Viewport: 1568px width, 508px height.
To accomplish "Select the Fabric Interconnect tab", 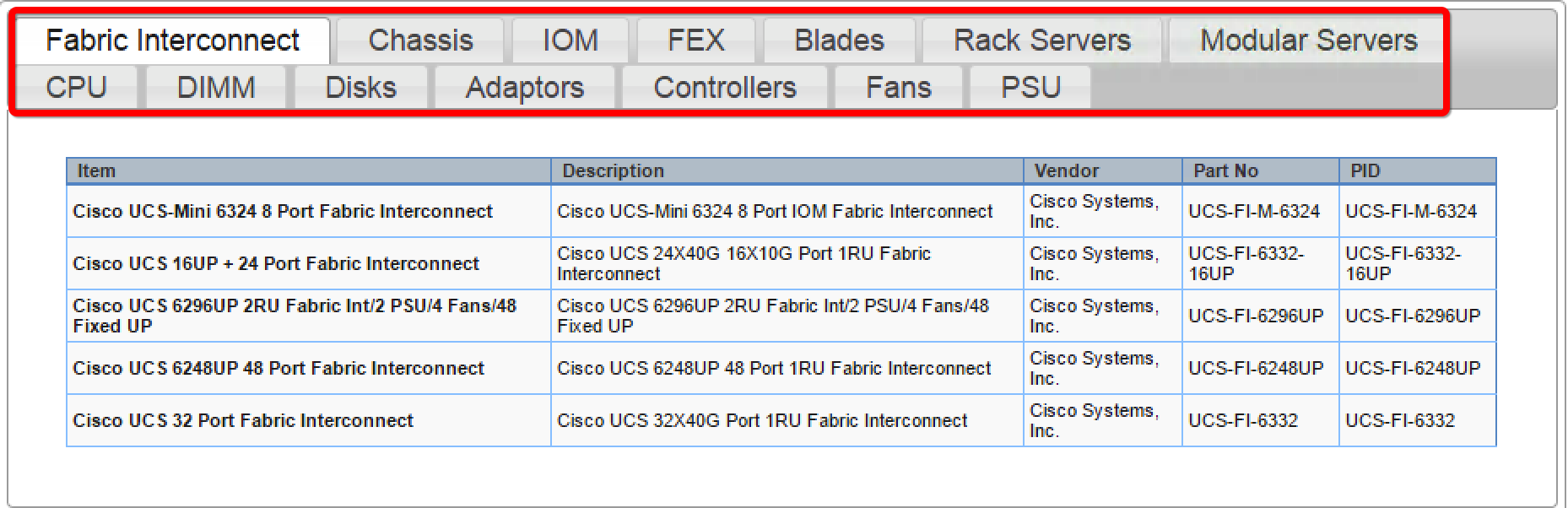I will (x=173, y=41).
